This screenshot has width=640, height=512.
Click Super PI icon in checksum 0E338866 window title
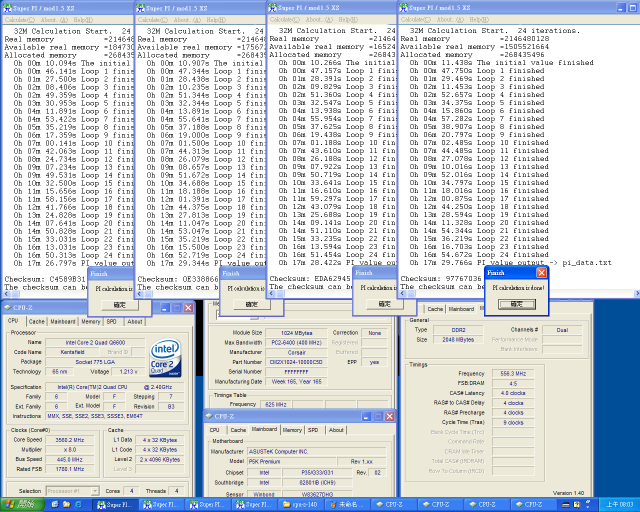[140, 8]
